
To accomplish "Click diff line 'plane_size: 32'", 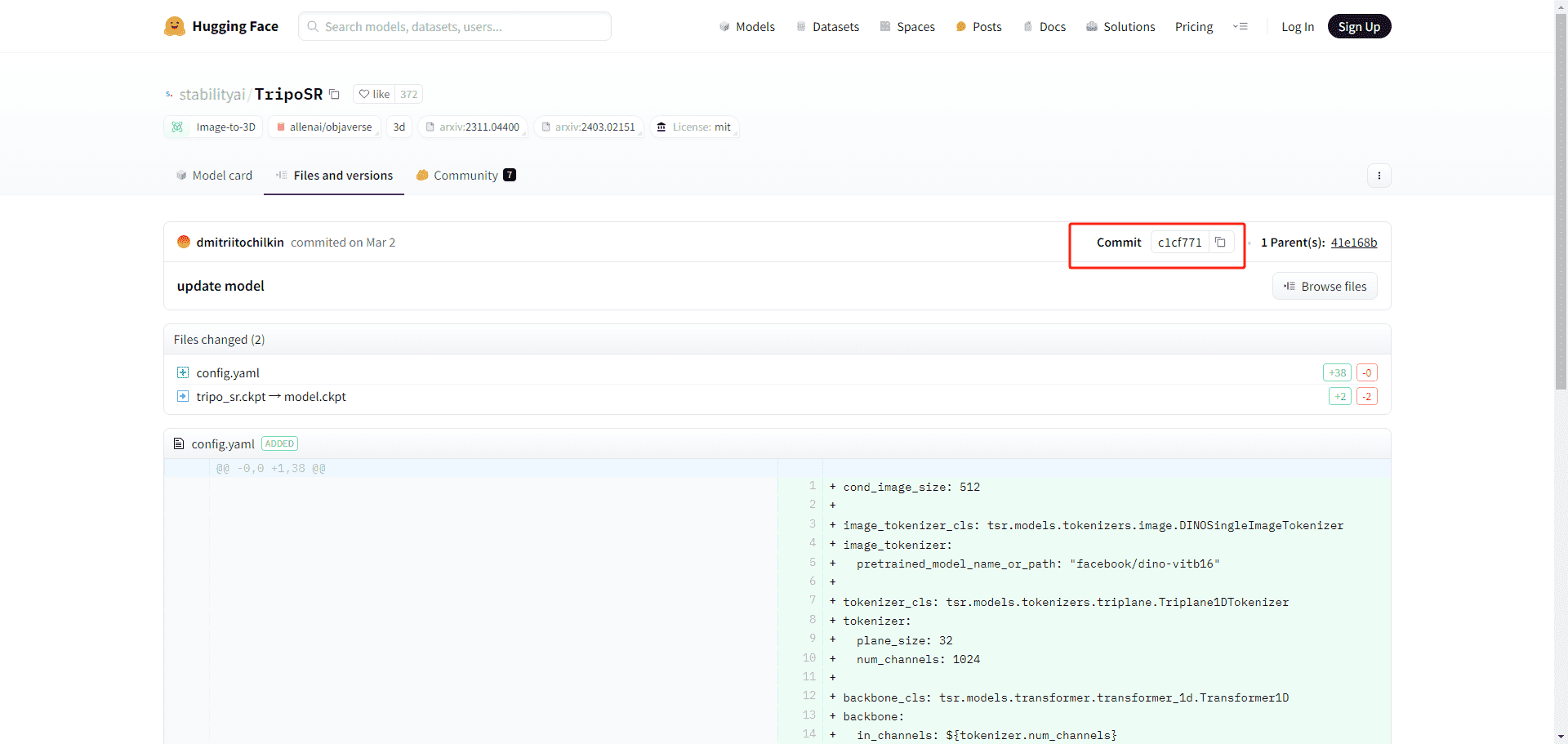I will [905, 641].
